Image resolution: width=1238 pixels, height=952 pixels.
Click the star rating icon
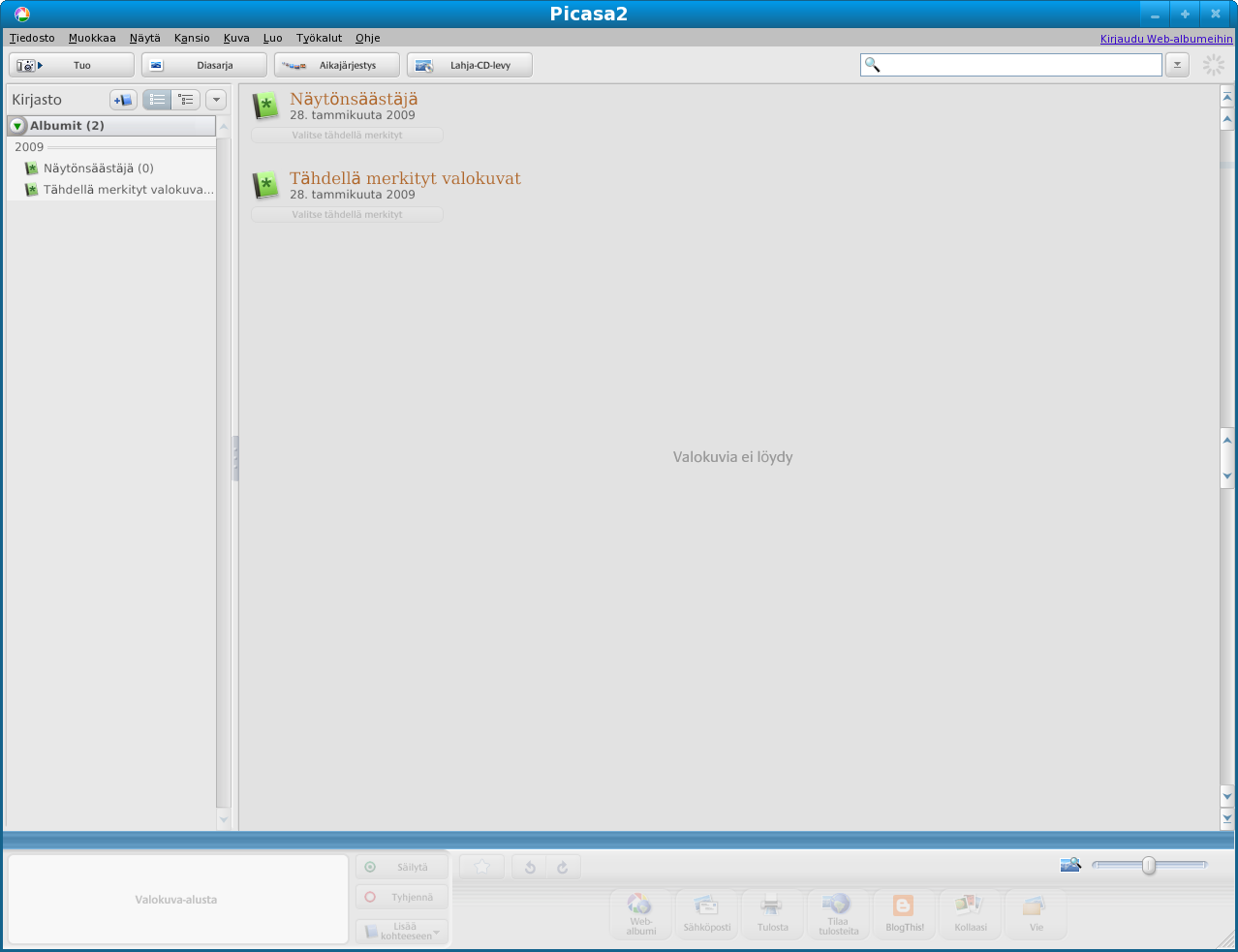coord(481,867)
